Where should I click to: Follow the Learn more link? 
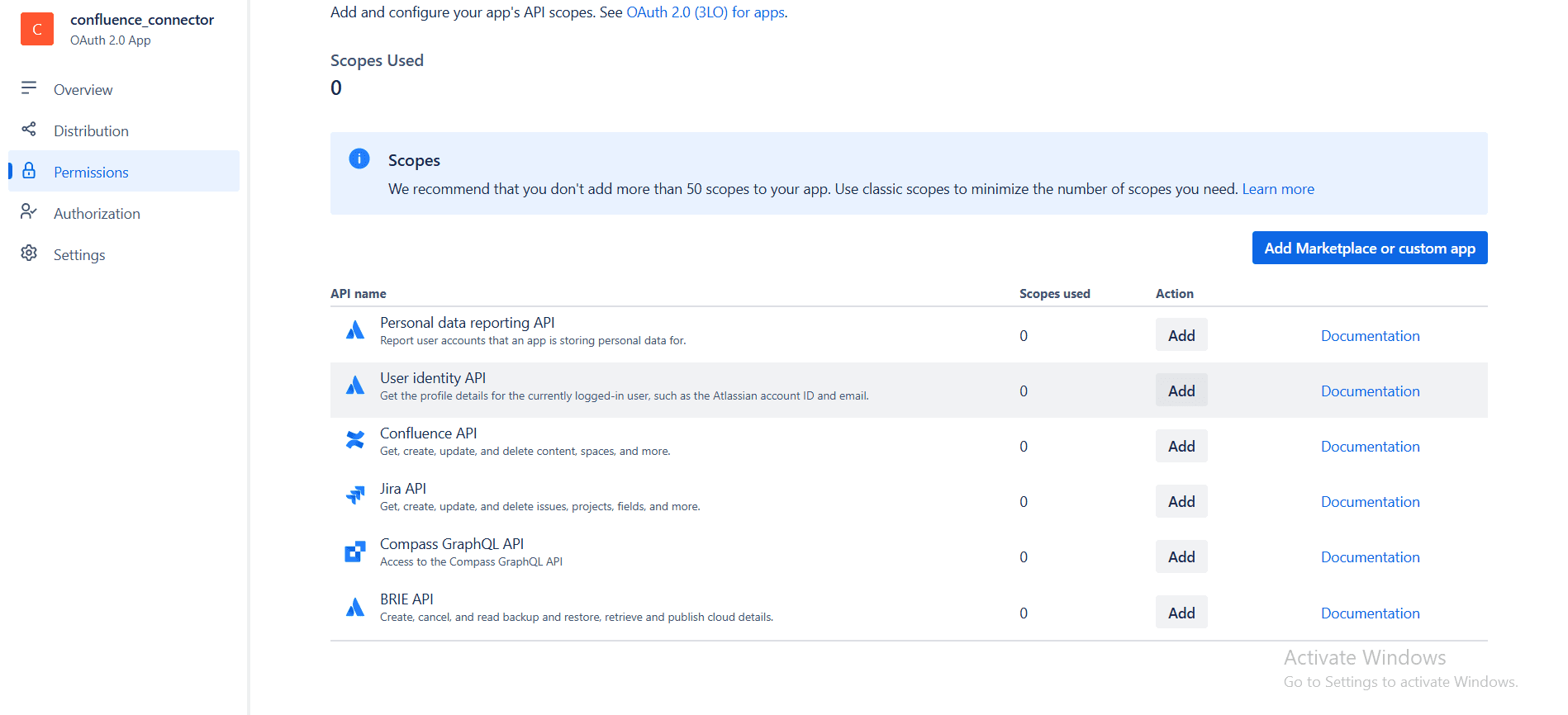point(1278,189)
